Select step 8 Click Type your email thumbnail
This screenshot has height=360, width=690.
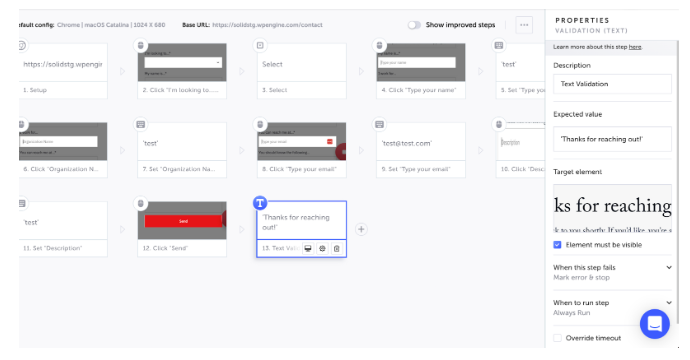pyautogui.click(x=301, y=141)
